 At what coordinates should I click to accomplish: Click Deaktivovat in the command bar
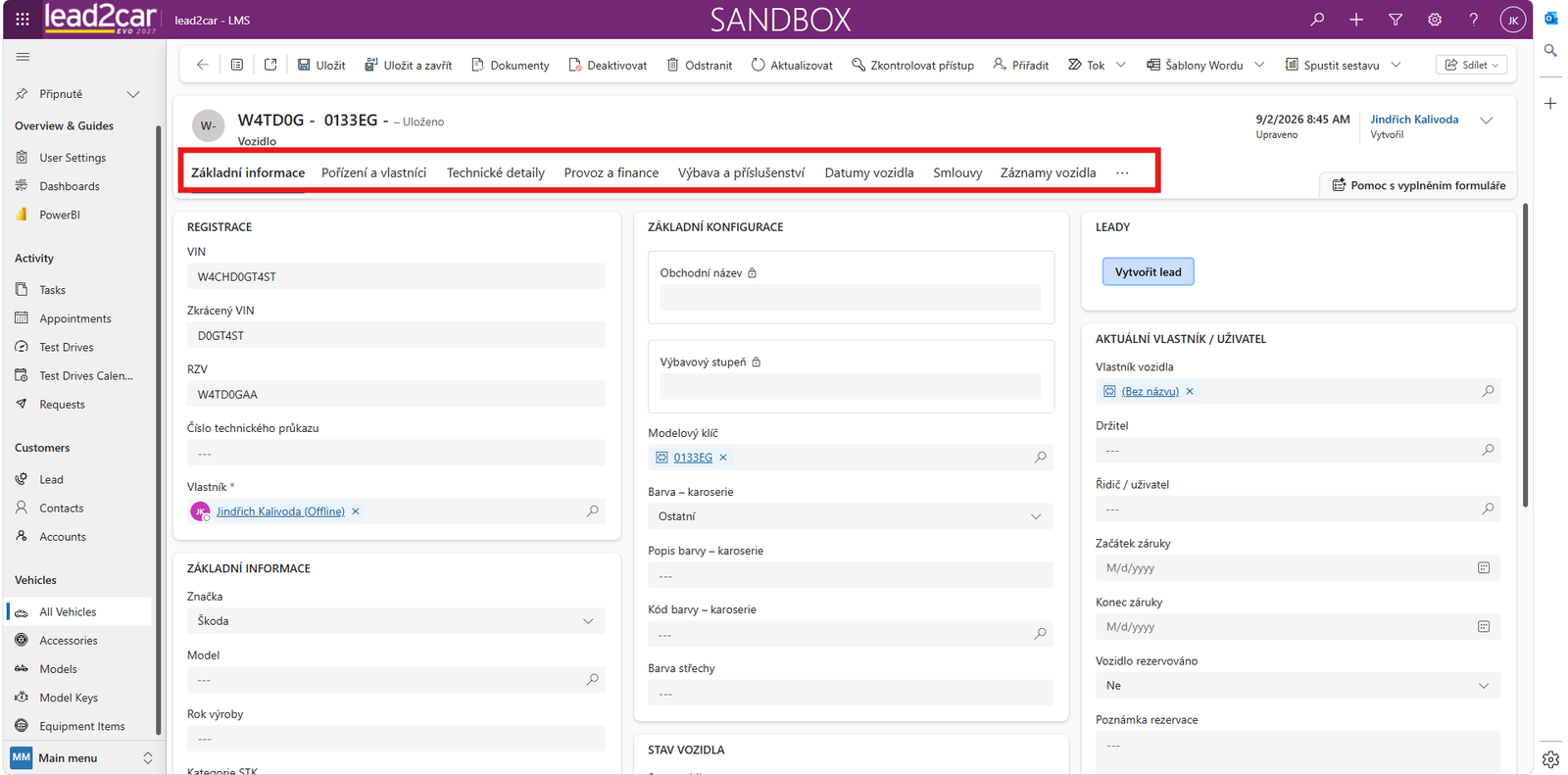click(x=608, y=65)
